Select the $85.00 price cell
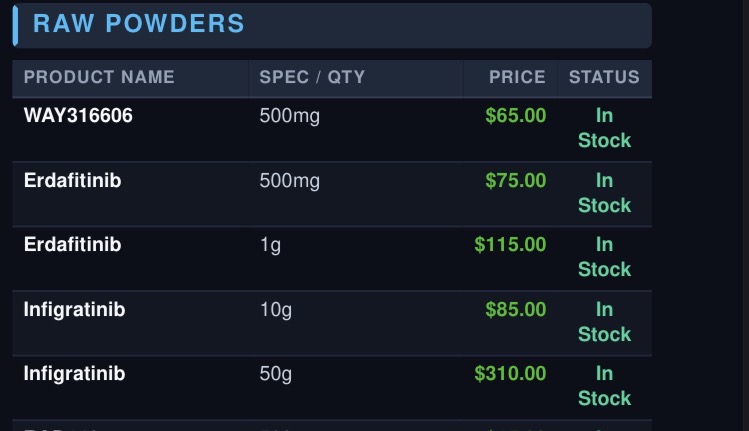Image resolution: width=749 pixels, height=431 pixels. pyautogui.click(x=515, y=310)
